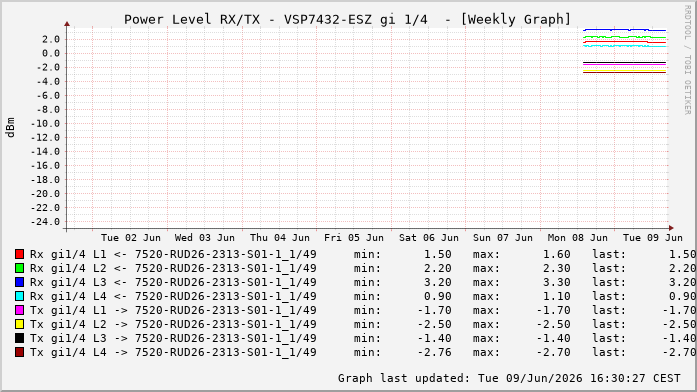This screenshot has height=392, width=697.
Task: Click legend label 'Rx gi1/4 L3 <- 7520-RUD26-2313-S01-1_1/49'
Action: 173,283
